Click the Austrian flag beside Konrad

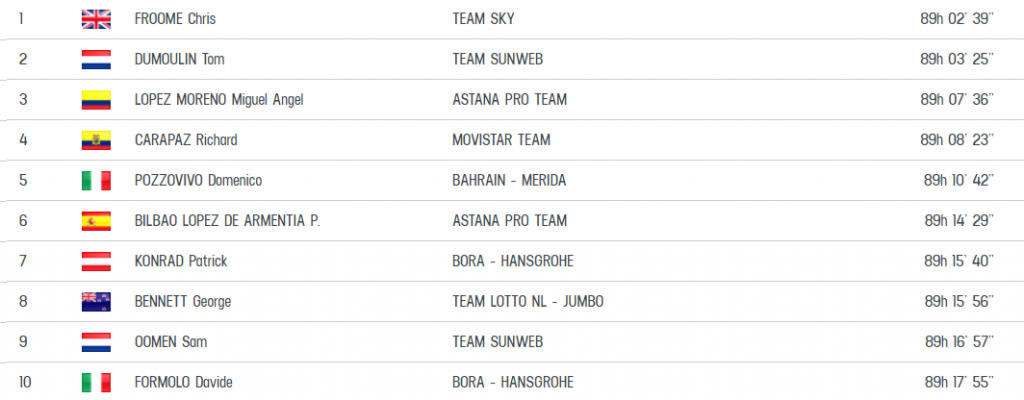[96, 261]
